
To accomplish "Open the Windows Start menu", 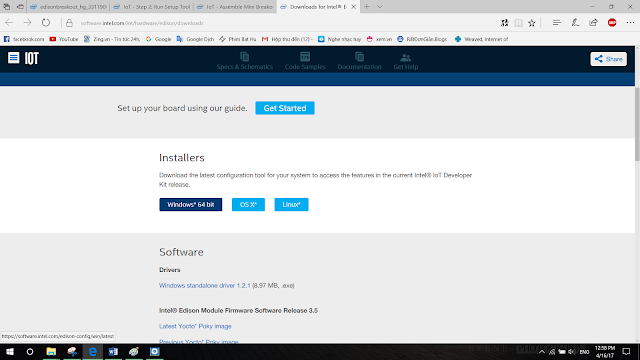I will [x=9, y=351].
